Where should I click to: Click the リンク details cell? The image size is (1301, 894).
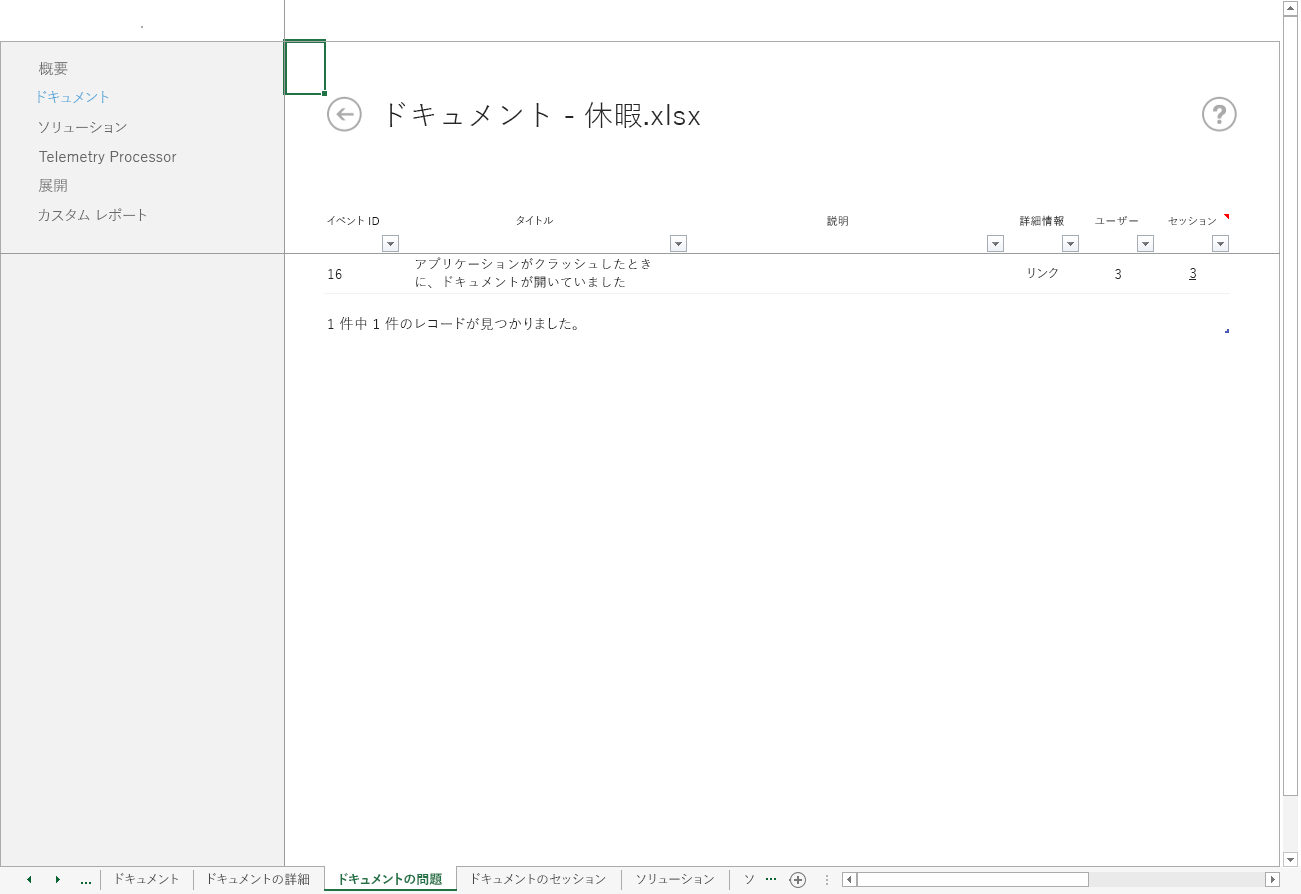(x=1042, y=273)
